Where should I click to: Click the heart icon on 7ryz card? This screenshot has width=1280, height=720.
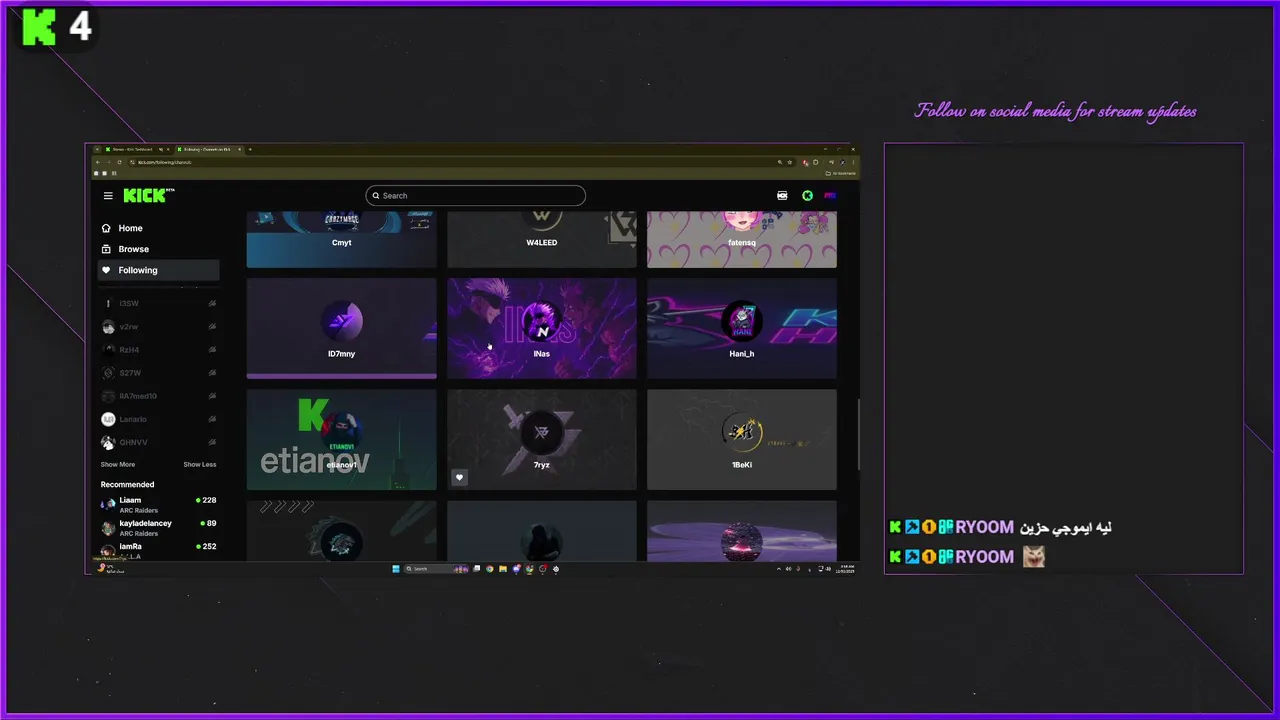[x=460, y=478]
